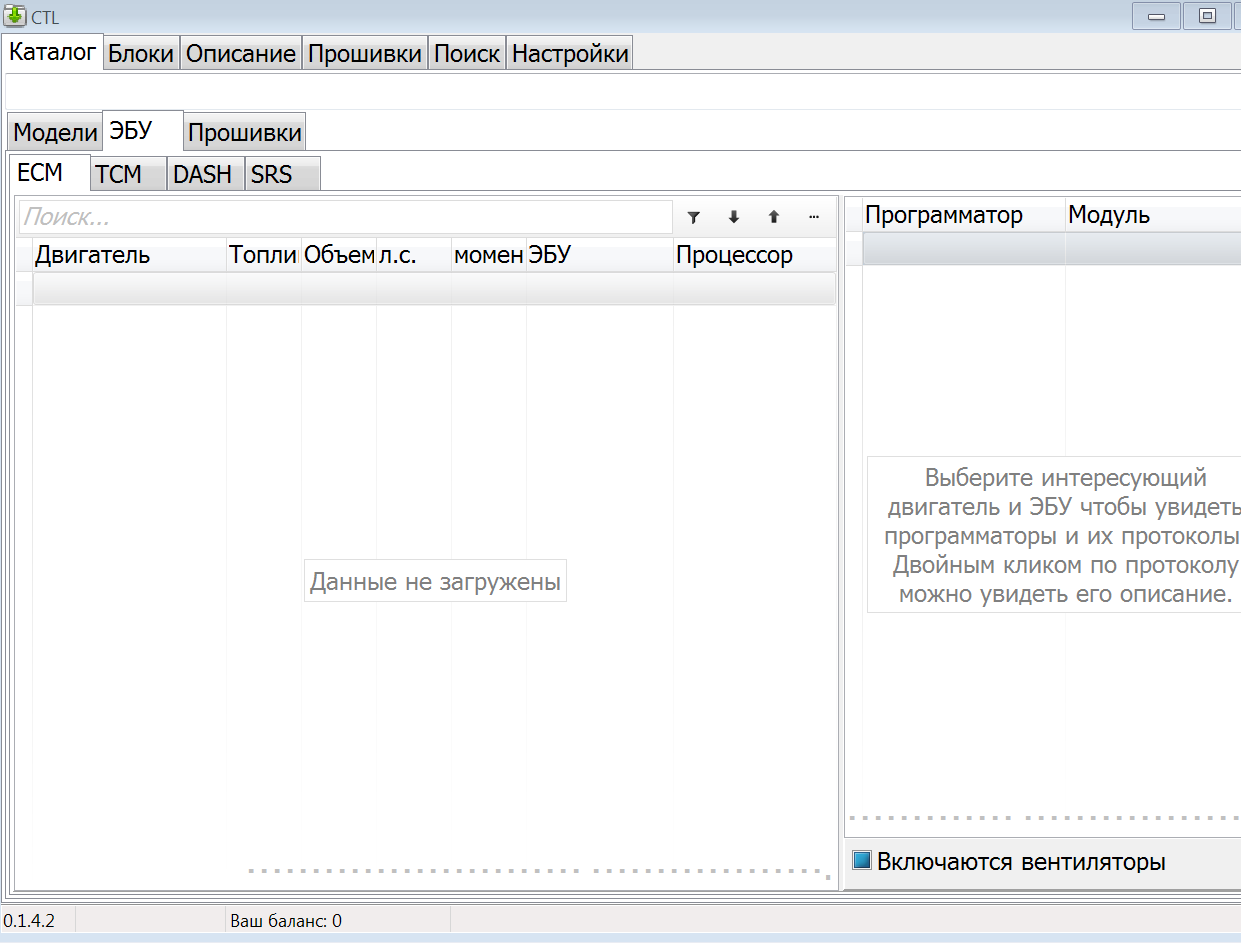
Task: Select the Модели sub-tab
Action: tap(55, 133)
